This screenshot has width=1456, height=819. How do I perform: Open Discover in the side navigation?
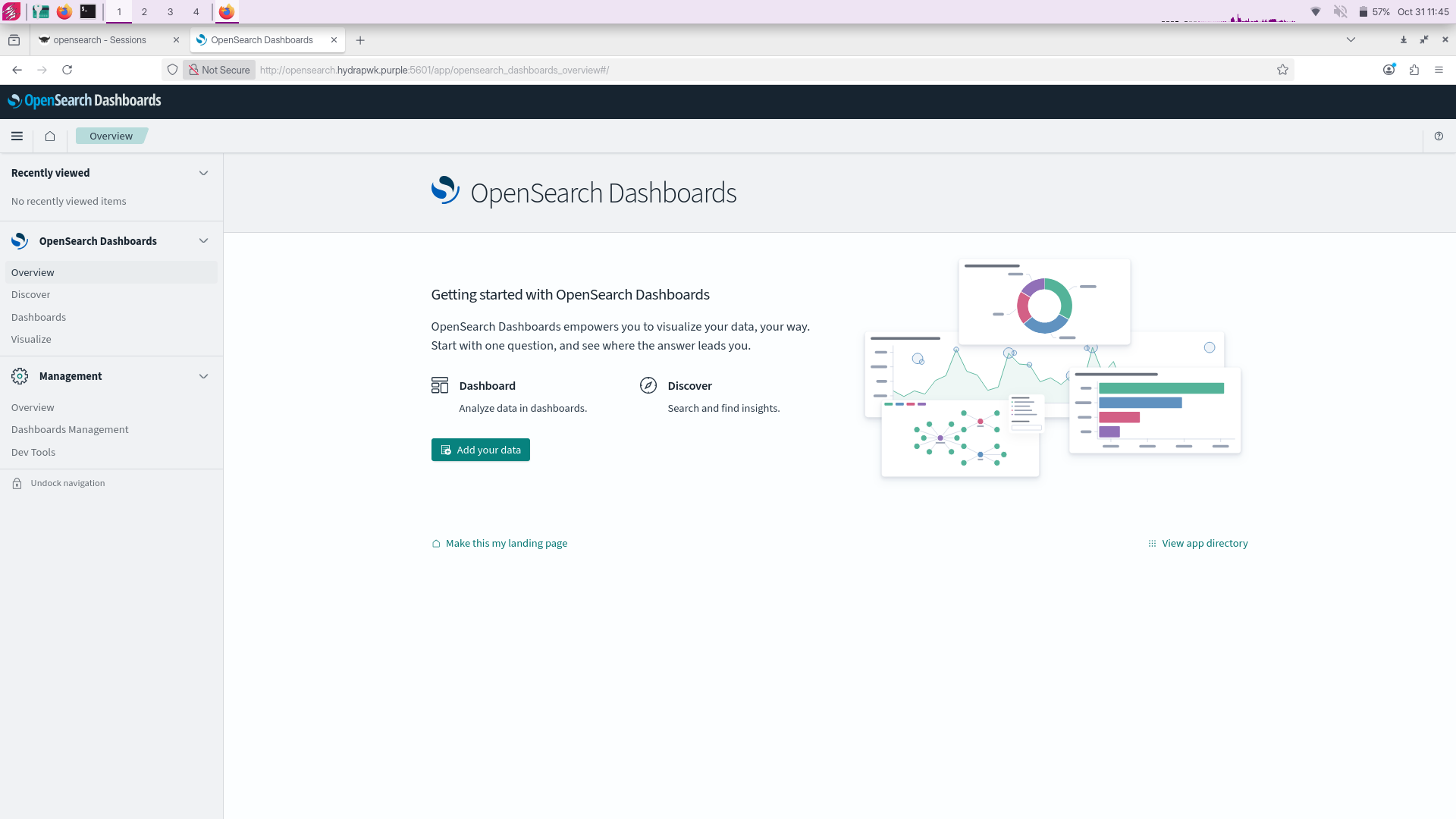pos(31,295)
